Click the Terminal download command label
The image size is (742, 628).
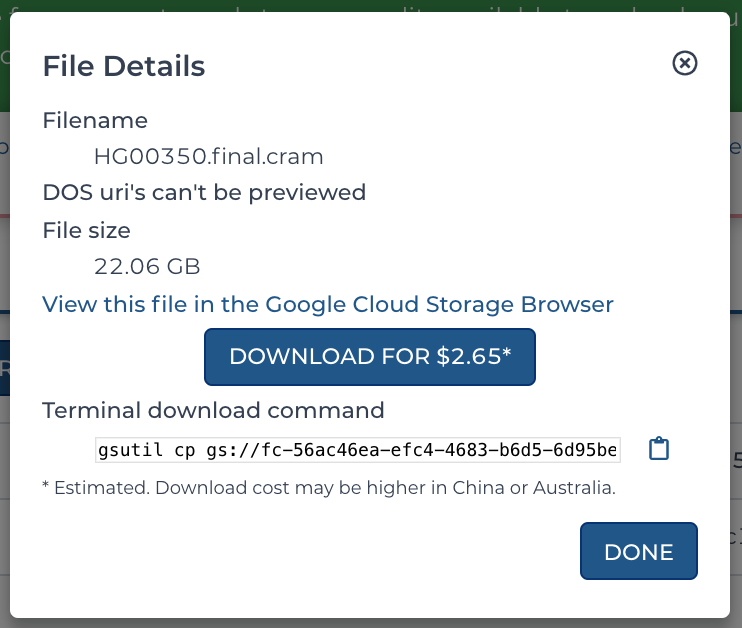pos(213,410)
